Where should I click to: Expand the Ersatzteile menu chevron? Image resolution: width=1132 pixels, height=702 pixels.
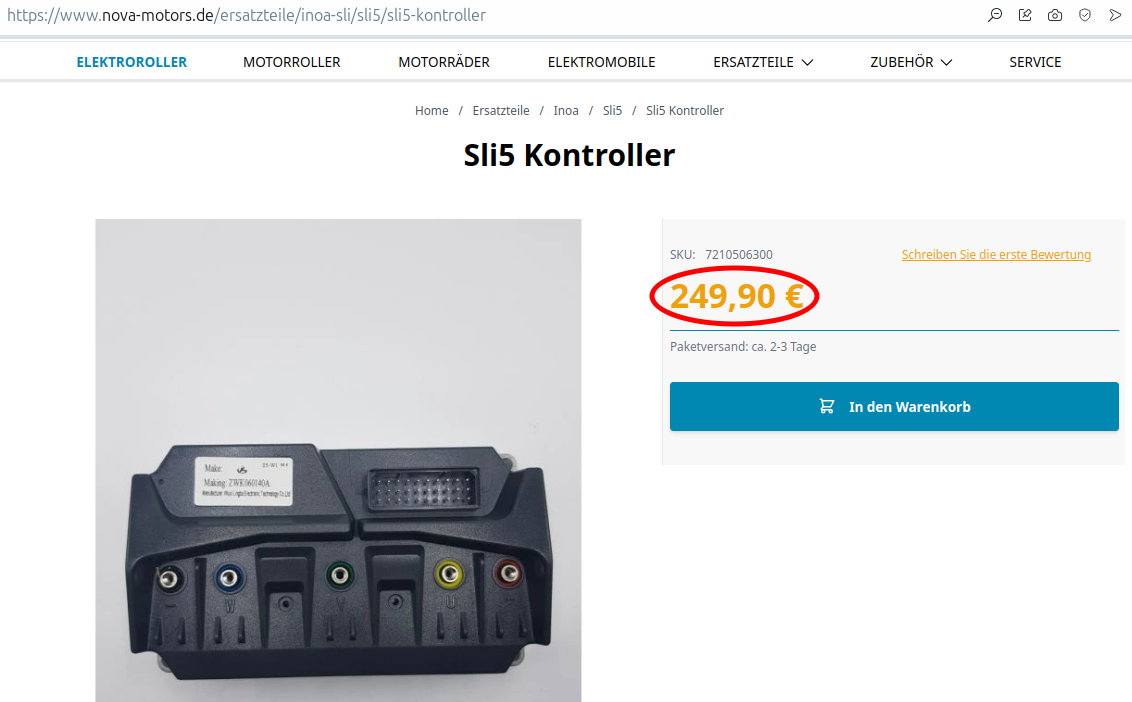pyautogui.click(x=808, y=63)
